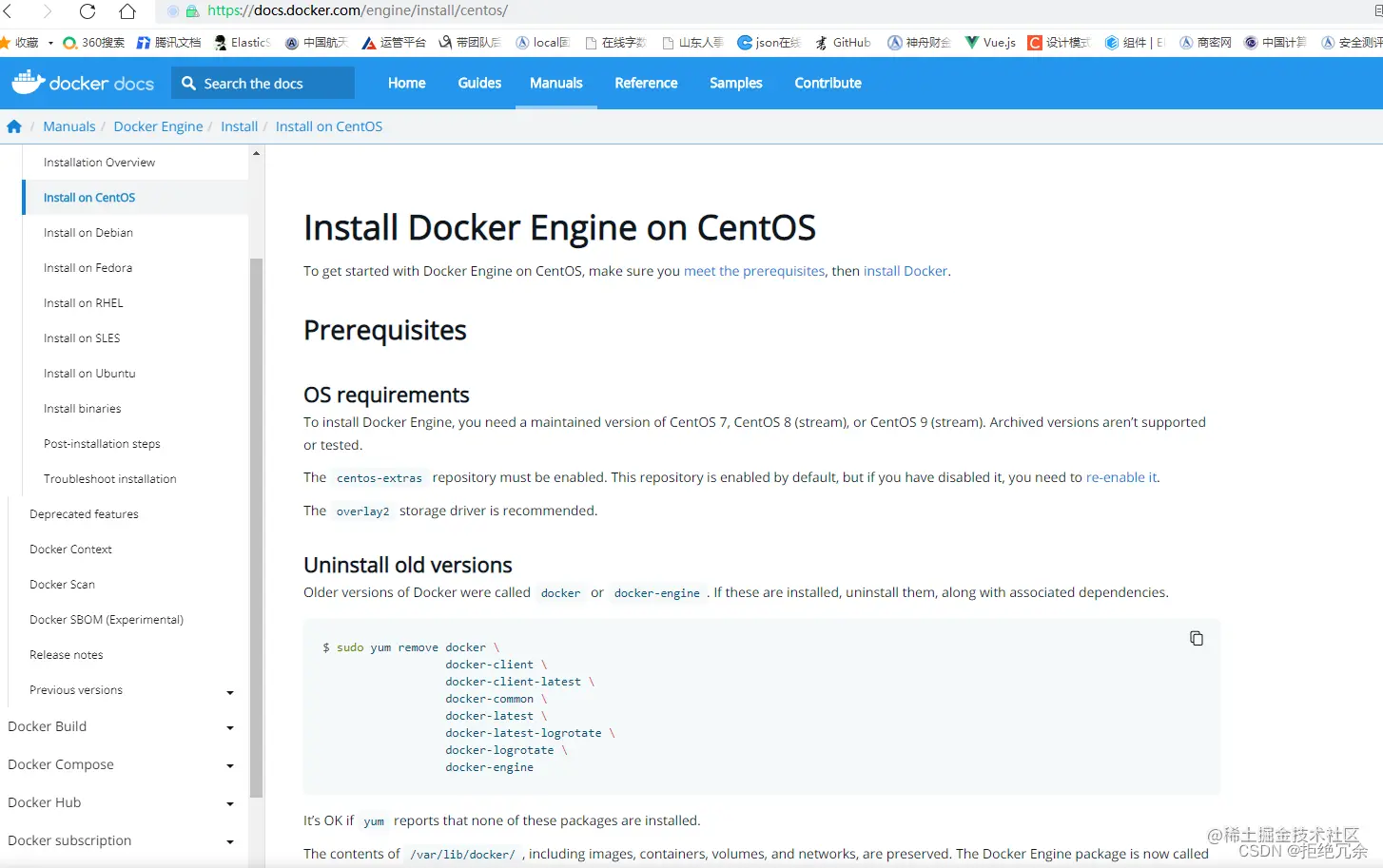Open the browser home page icon
Image resolution: width=1383 pixels, height=868 pixels.
tap(127, 11)
